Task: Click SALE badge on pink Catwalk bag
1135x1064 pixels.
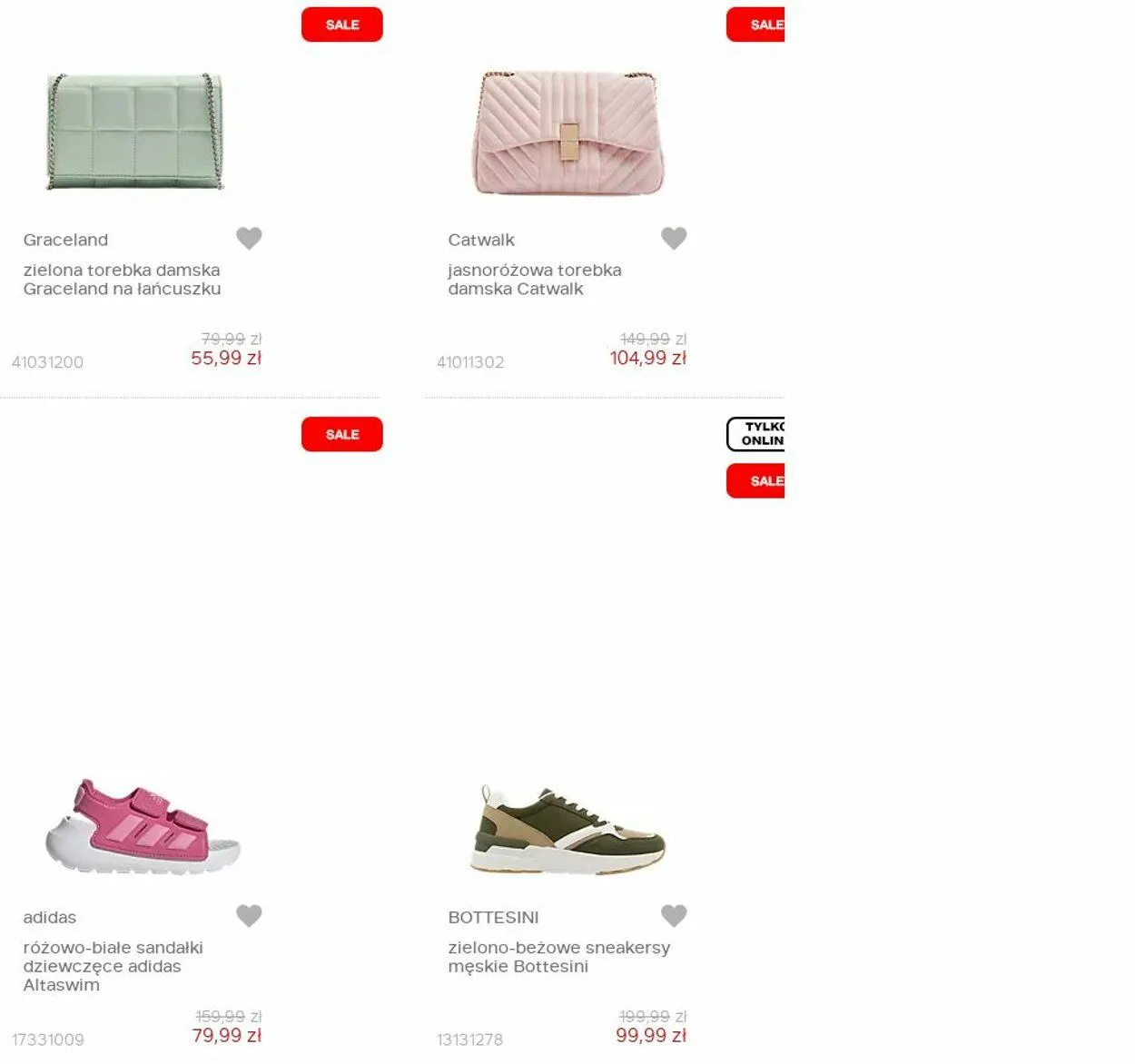Action: pyautogui.click(x=755, y=25)
